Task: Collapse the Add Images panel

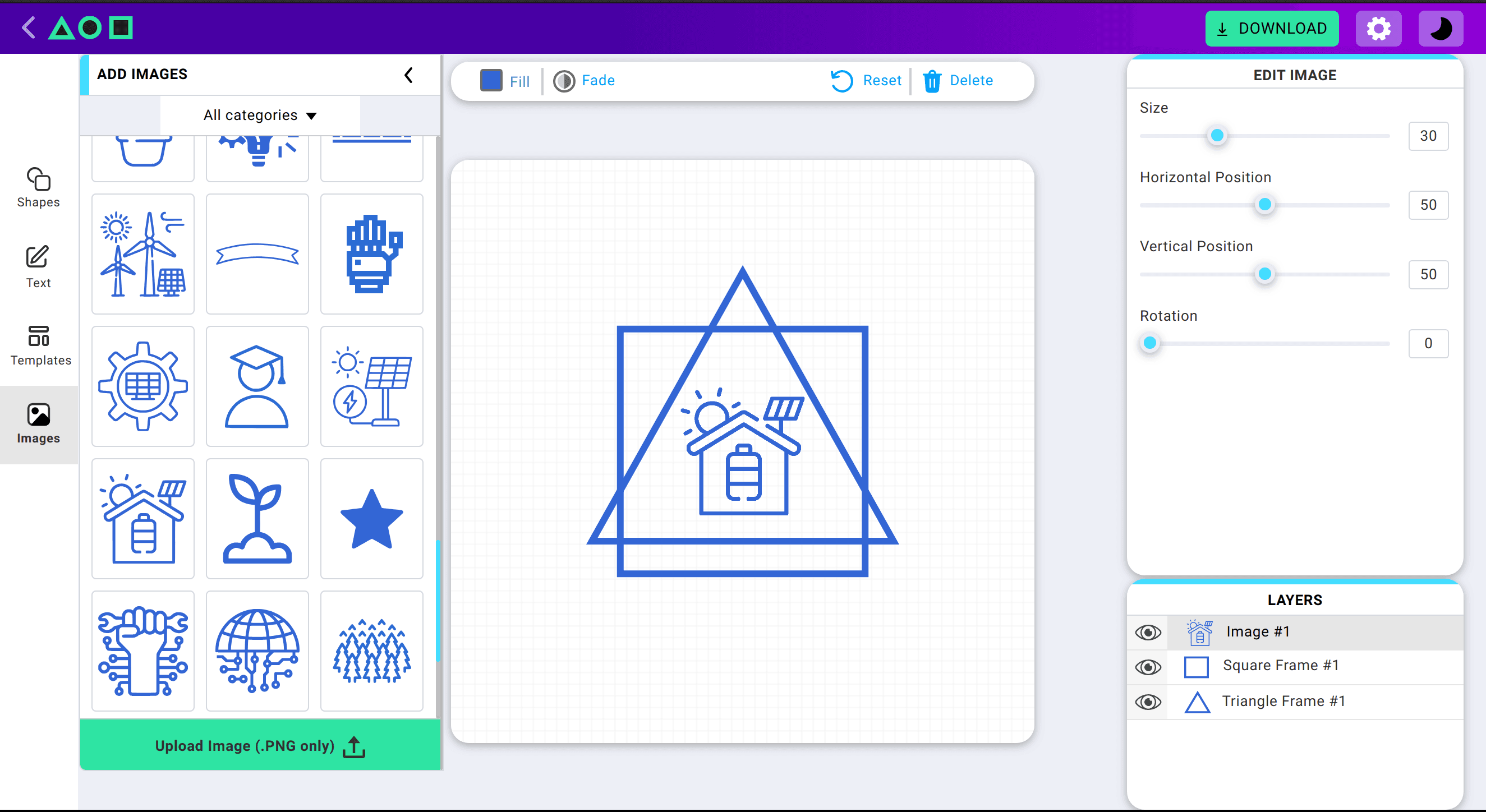Action: [x=408, y=75]
